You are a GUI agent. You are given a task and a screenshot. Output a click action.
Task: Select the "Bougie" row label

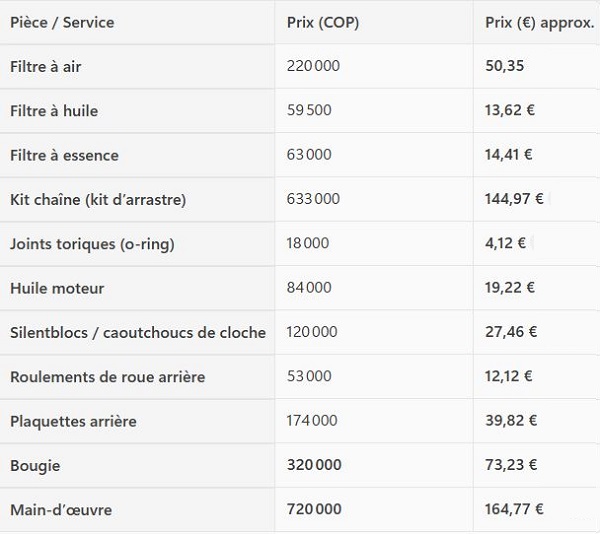pos(35,465)
